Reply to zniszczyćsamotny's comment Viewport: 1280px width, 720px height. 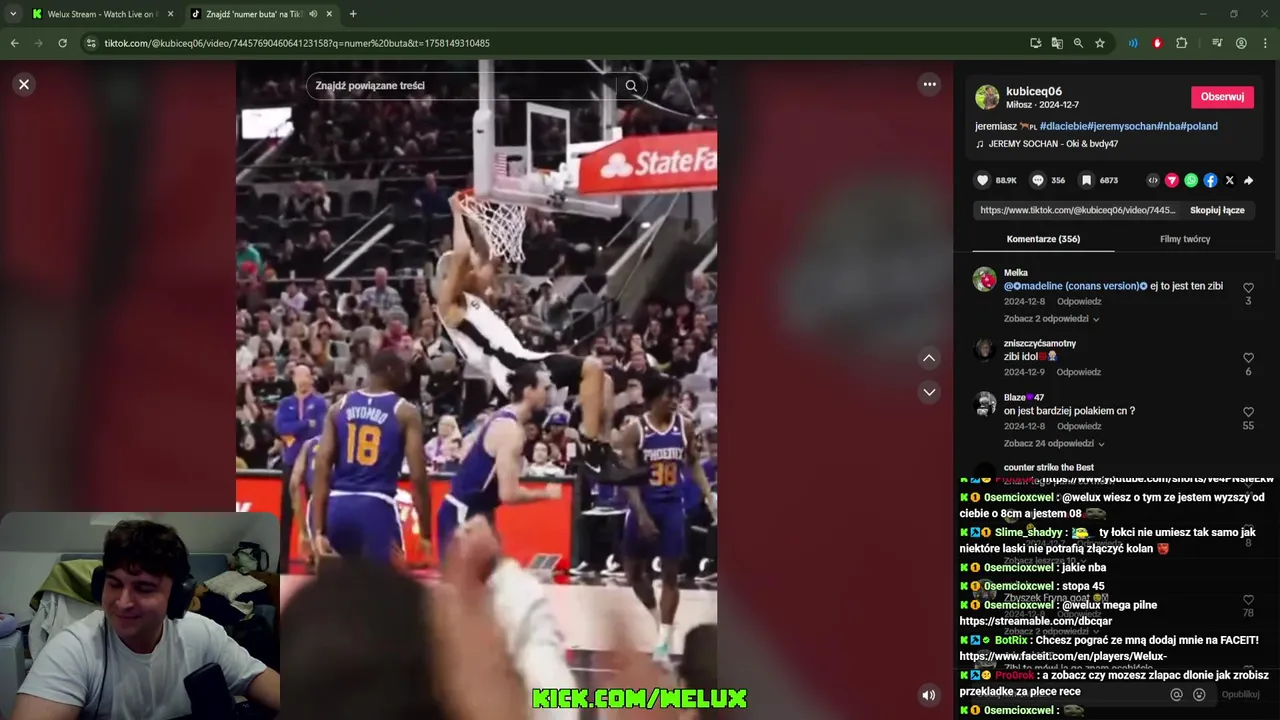(1079, 372)
